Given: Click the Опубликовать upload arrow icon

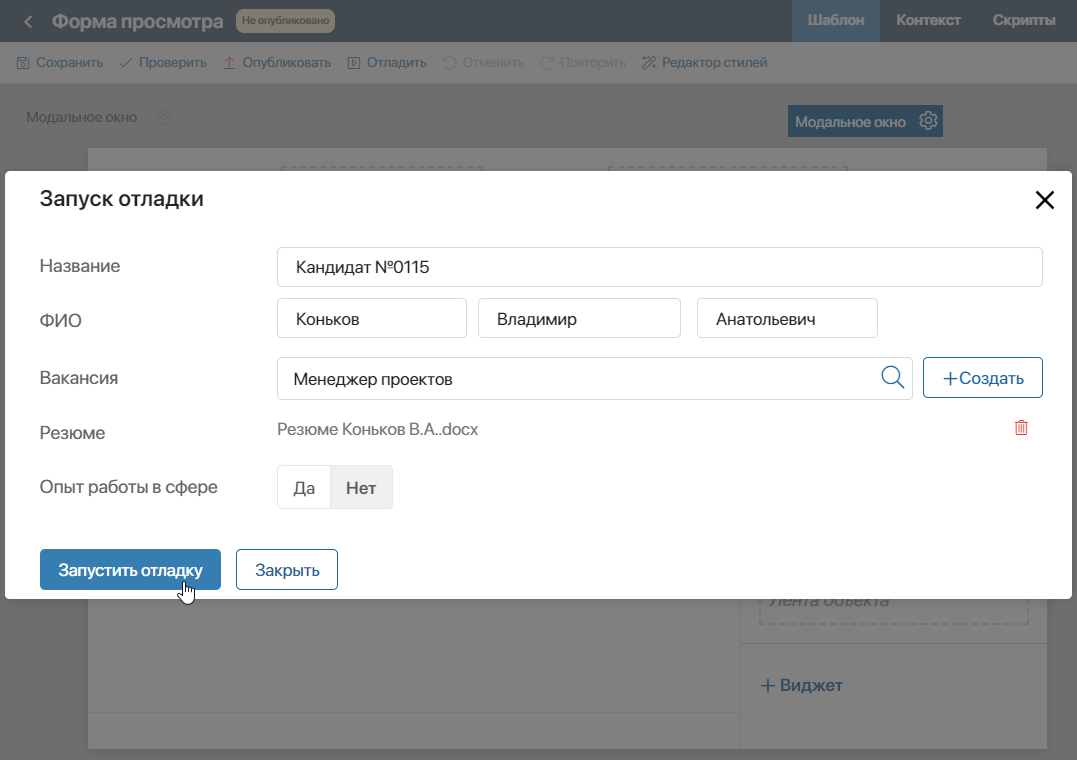Looking at the screenshot, I should 229,63.
